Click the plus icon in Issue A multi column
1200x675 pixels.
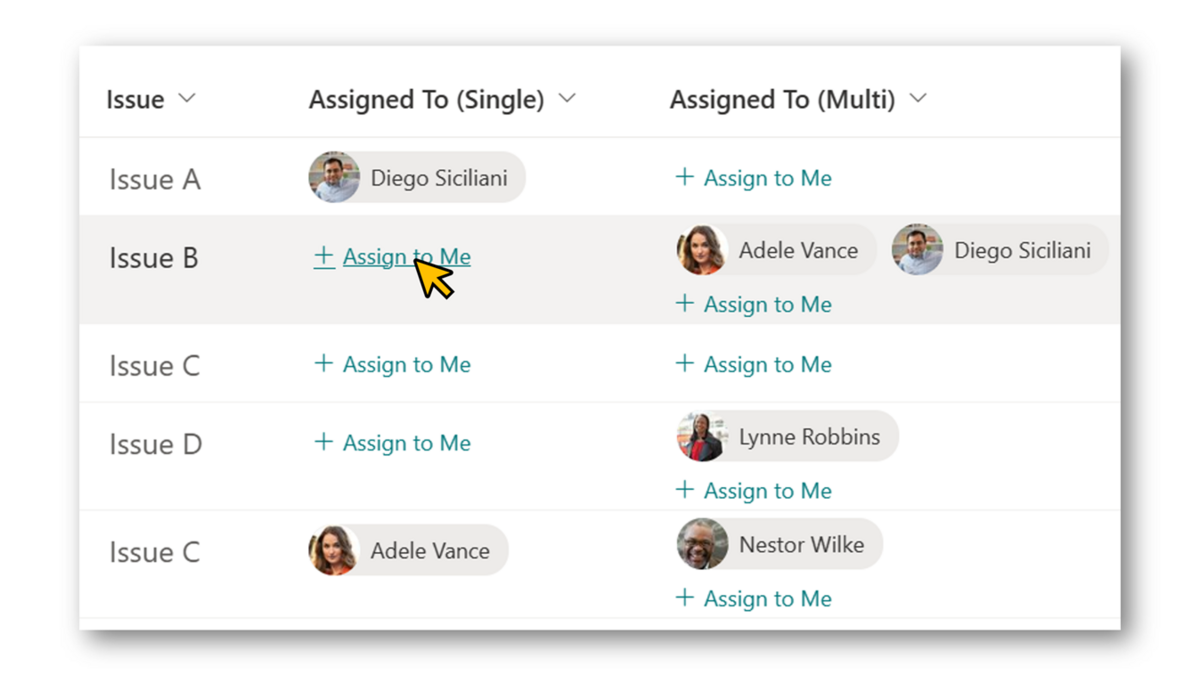[684, 177]
